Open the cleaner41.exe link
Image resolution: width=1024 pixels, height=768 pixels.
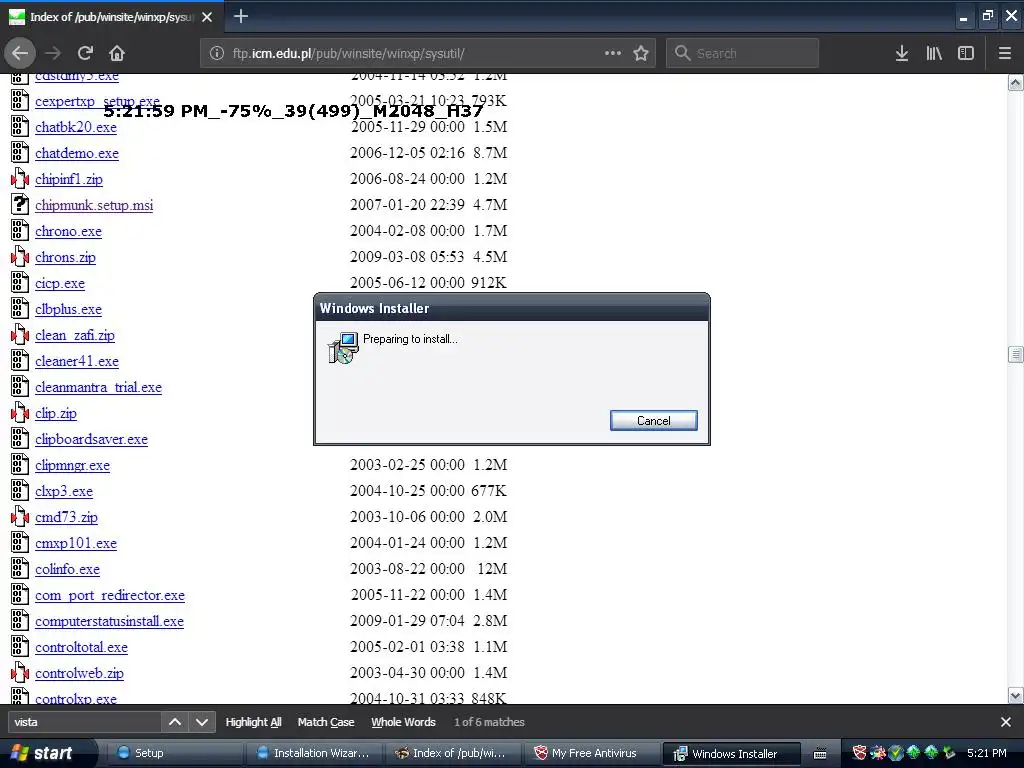(77, 361)
